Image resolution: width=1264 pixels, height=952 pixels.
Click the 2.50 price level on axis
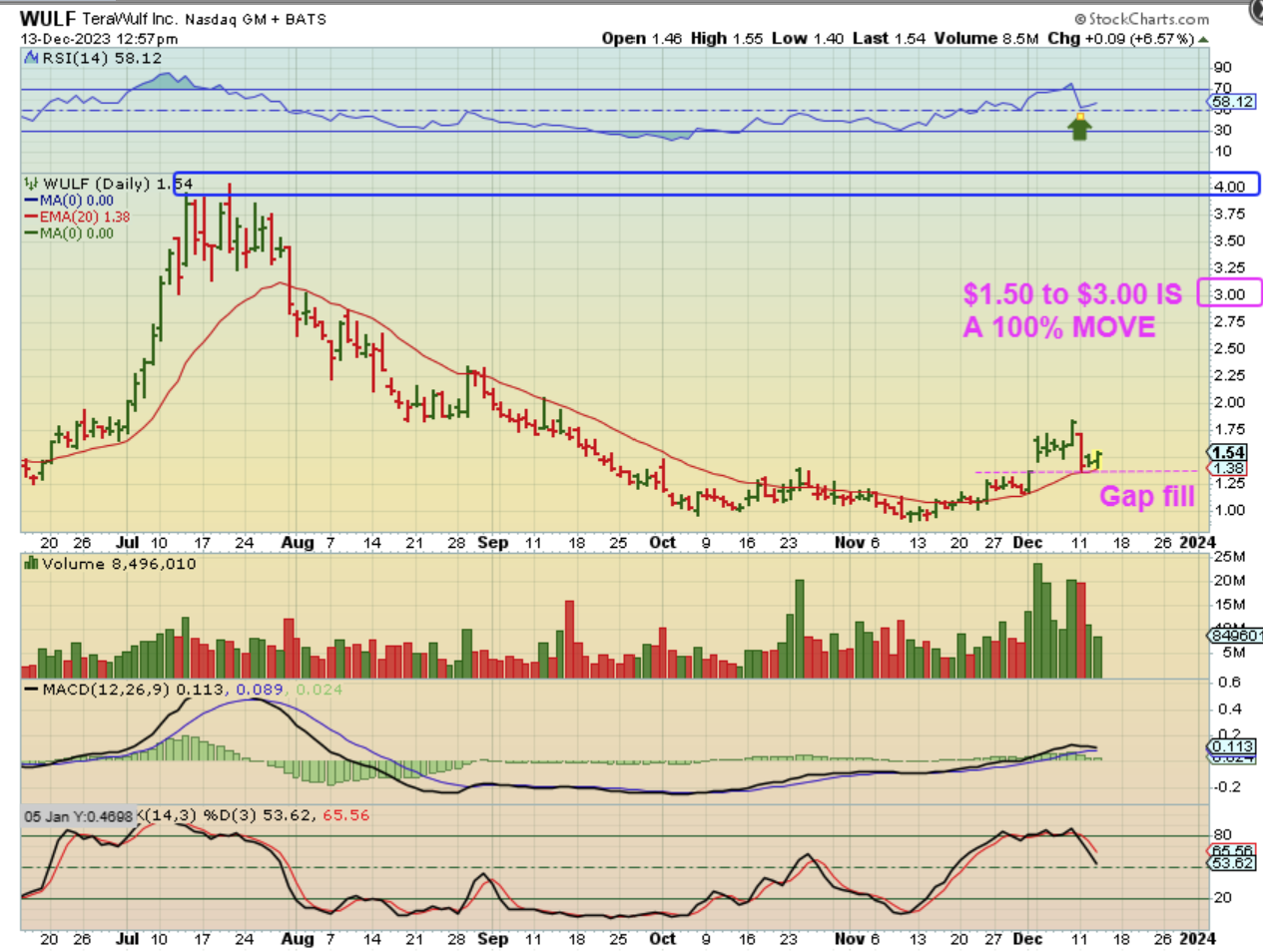[x=1229, y=348]
